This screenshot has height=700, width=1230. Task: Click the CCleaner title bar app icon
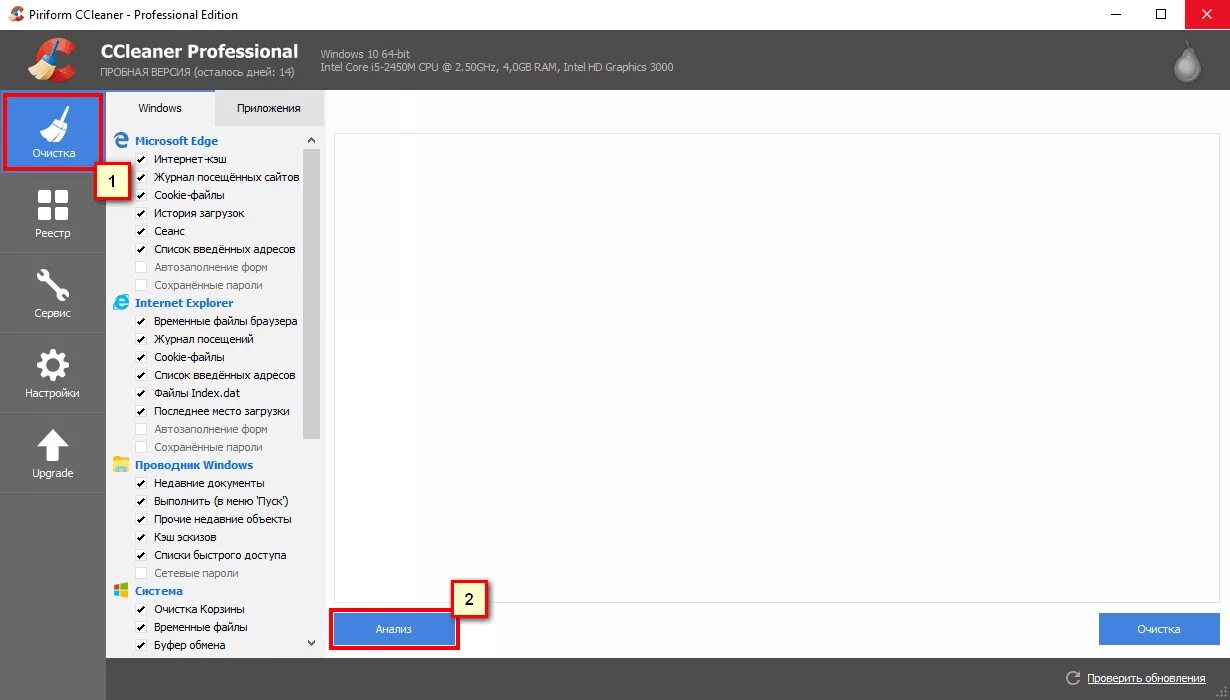point(16,14)
